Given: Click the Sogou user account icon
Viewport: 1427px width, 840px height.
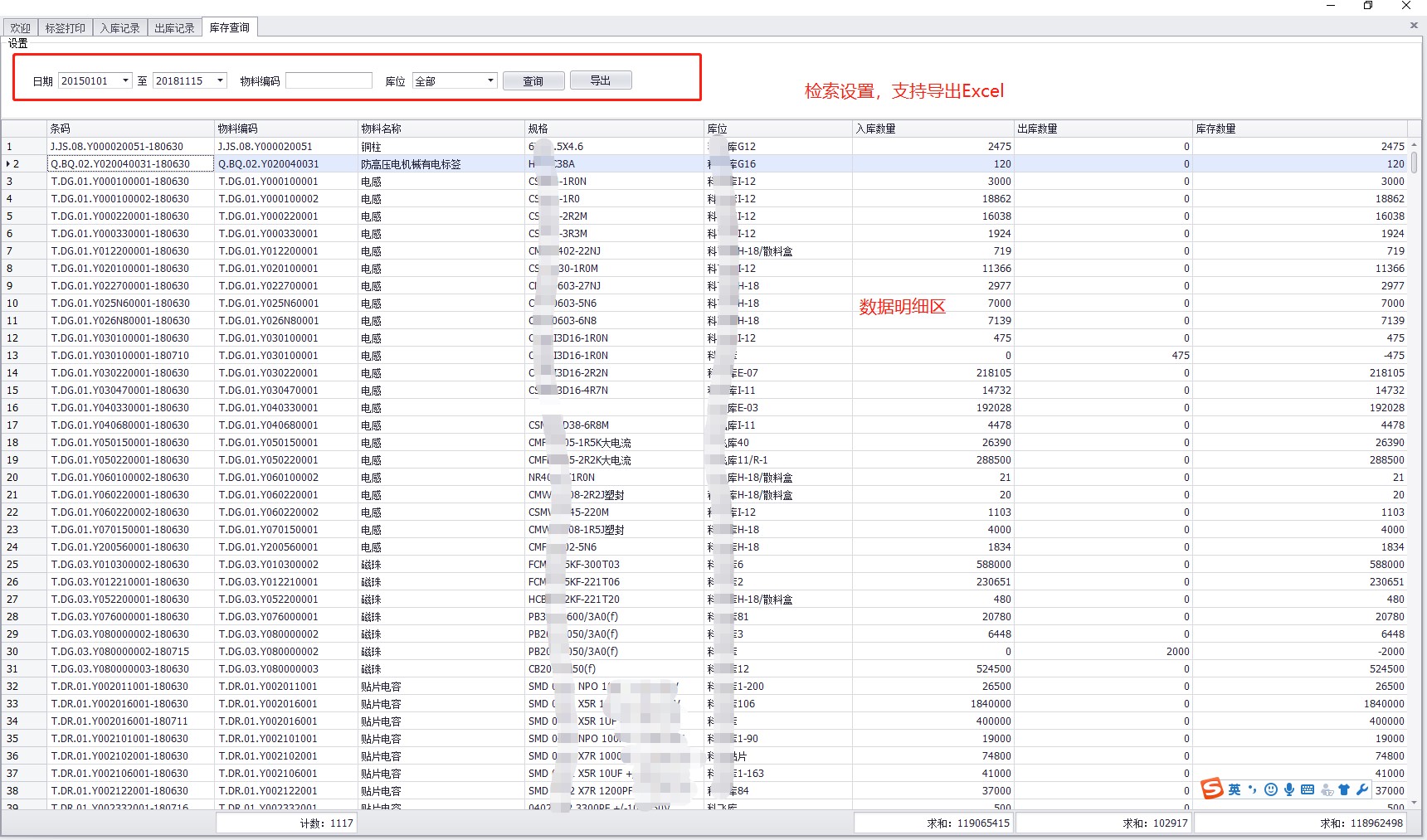Looking at the screenshot, I should (1327, 789).
